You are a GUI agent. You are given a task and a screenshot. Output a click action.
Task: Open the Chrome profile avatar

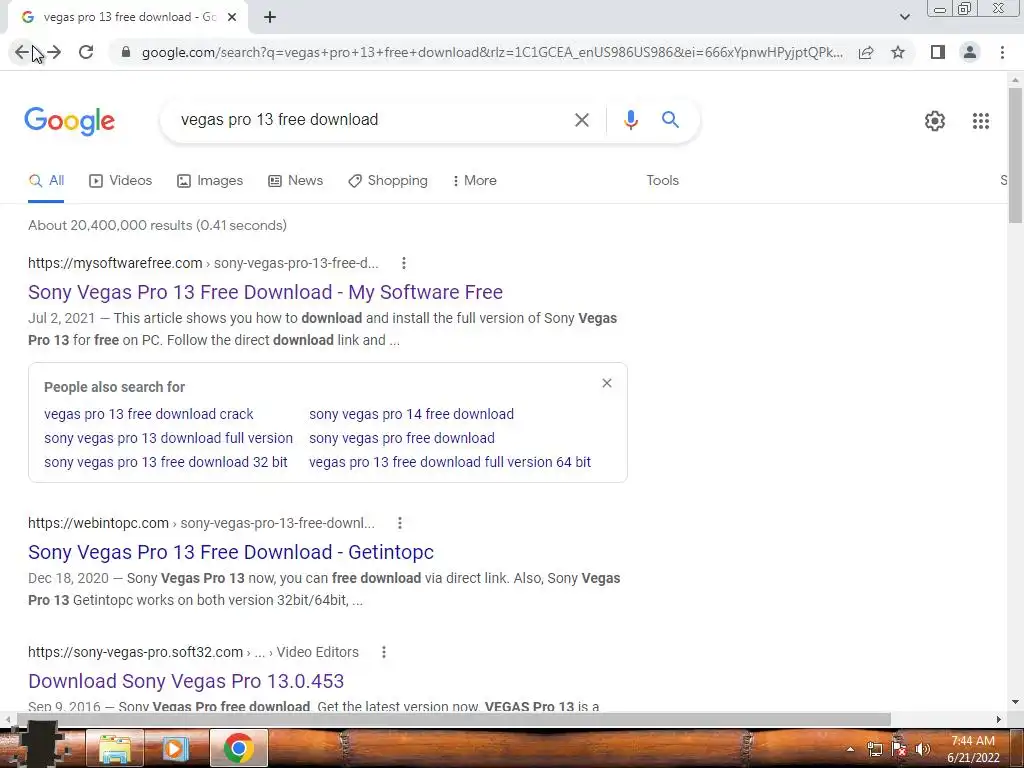[x=970, y=52]
